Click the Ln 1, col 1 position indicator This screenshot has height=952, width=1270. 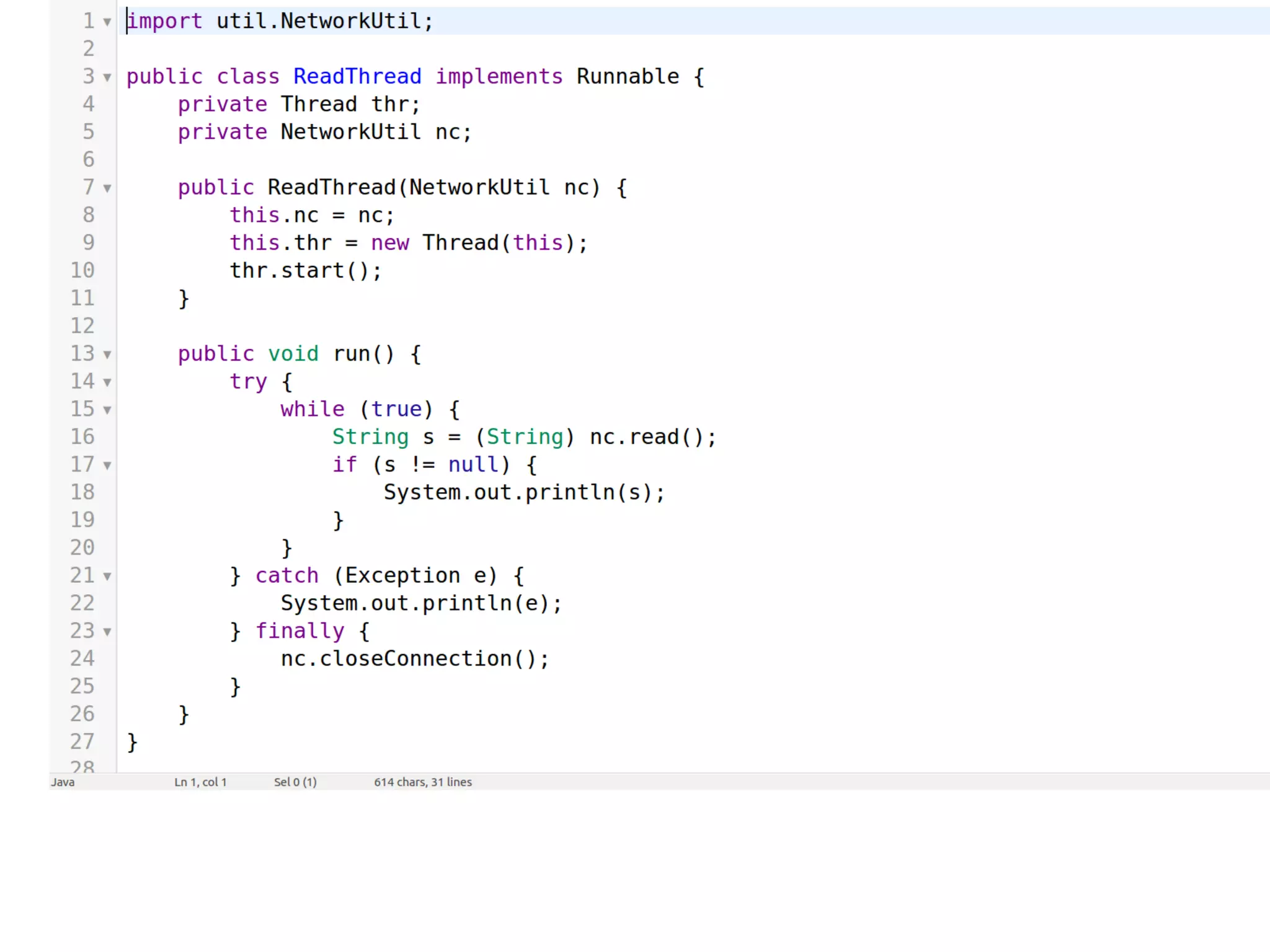pos(200,782)
